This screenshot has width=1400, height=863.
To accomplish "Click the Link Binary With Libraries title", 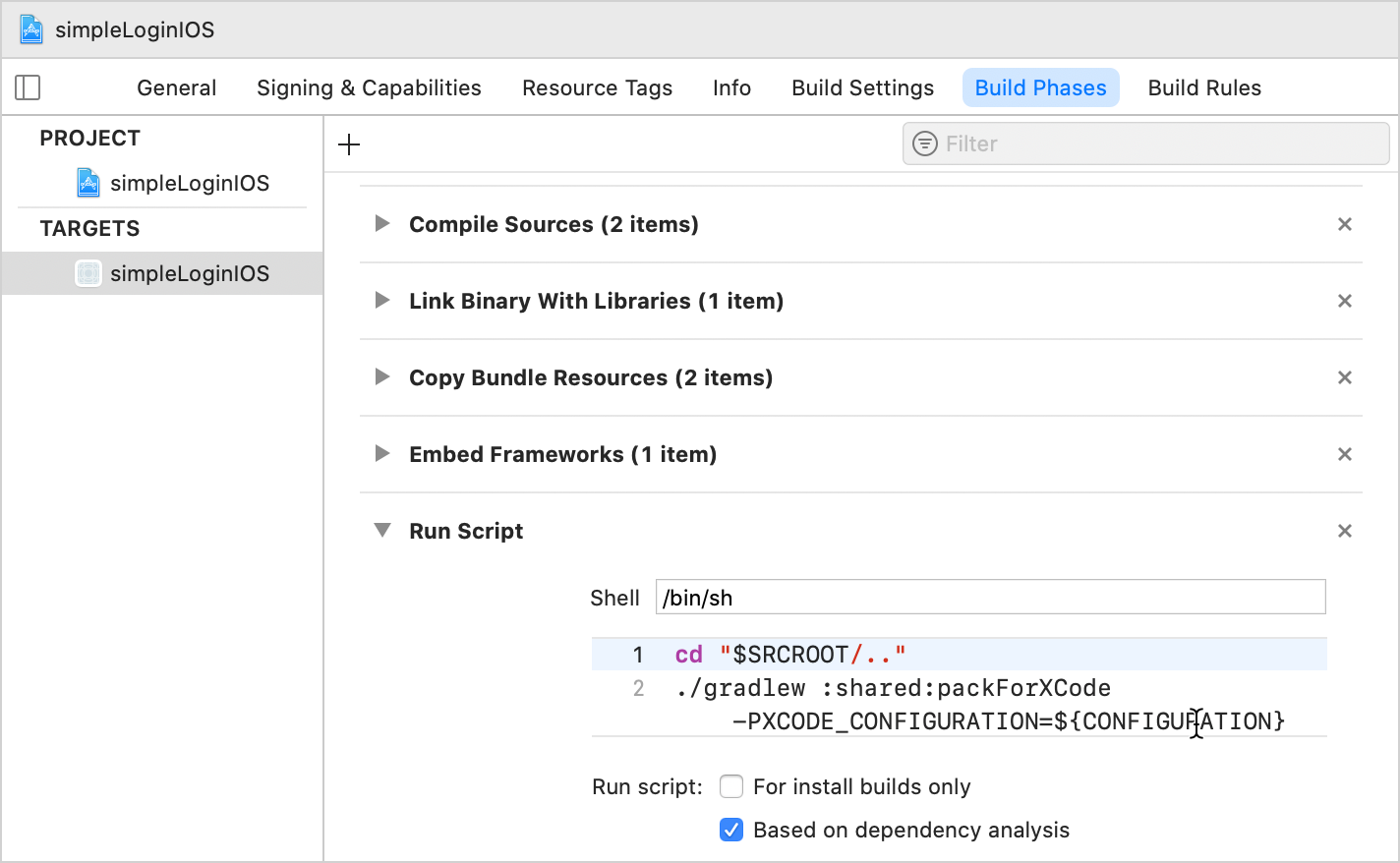I will point(596,301).
